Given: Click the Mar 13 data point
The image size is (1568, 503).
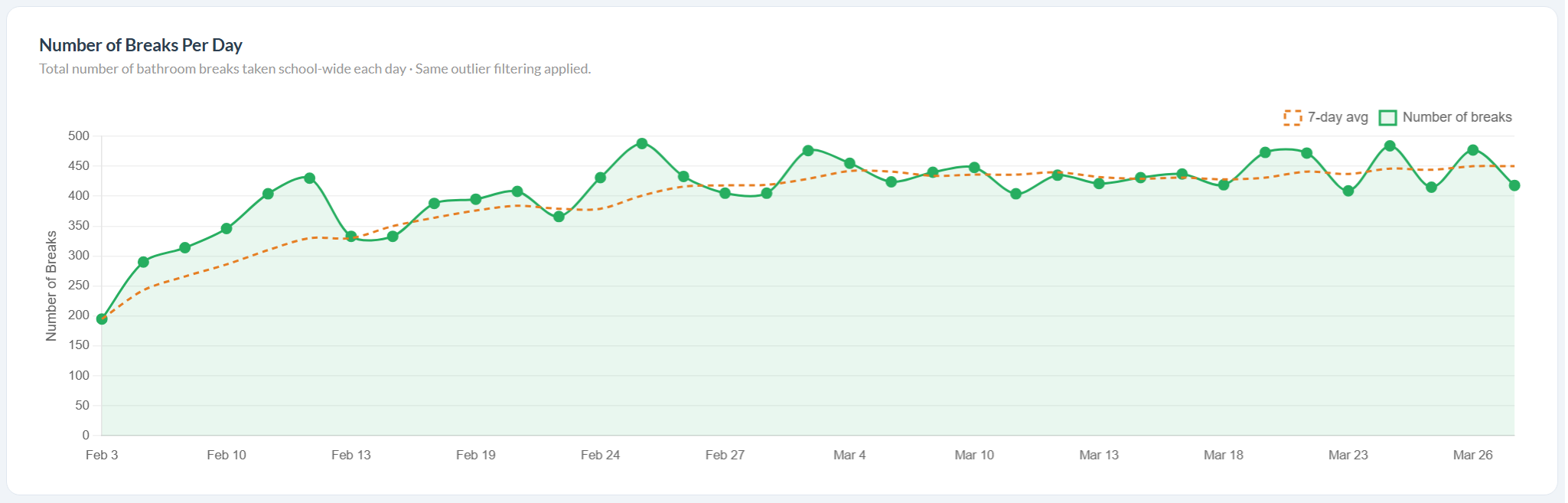Looking at the screenshot, I should pyautogui.click(x=1099, y=183).
